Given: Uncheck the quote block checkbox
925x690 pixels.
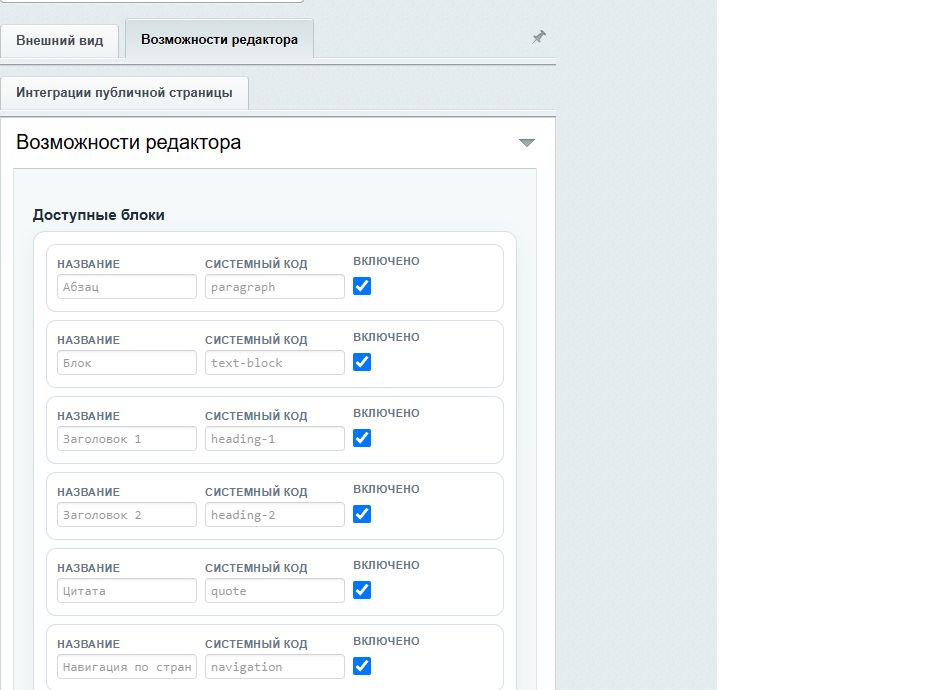Looking at the screenshot, I should [x=362, y=590].
